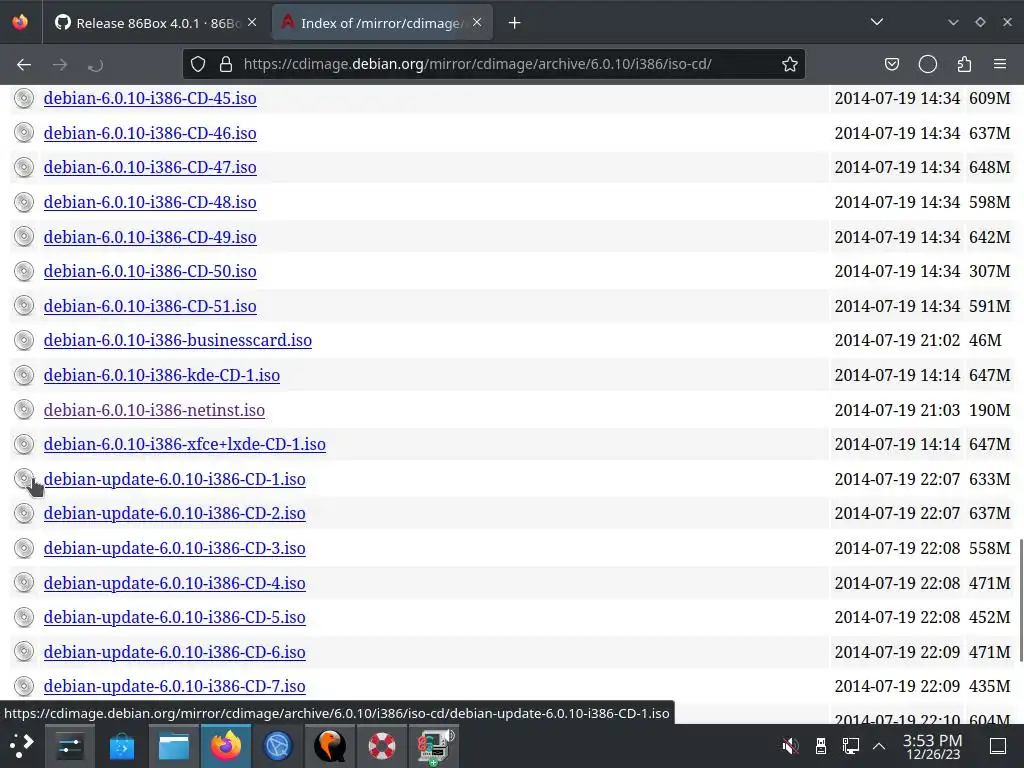This screenshot has height=768, width=1024.
Task: Click debian-6.0.10-i386-CD-50.iso link
Action: pos(150,272)
